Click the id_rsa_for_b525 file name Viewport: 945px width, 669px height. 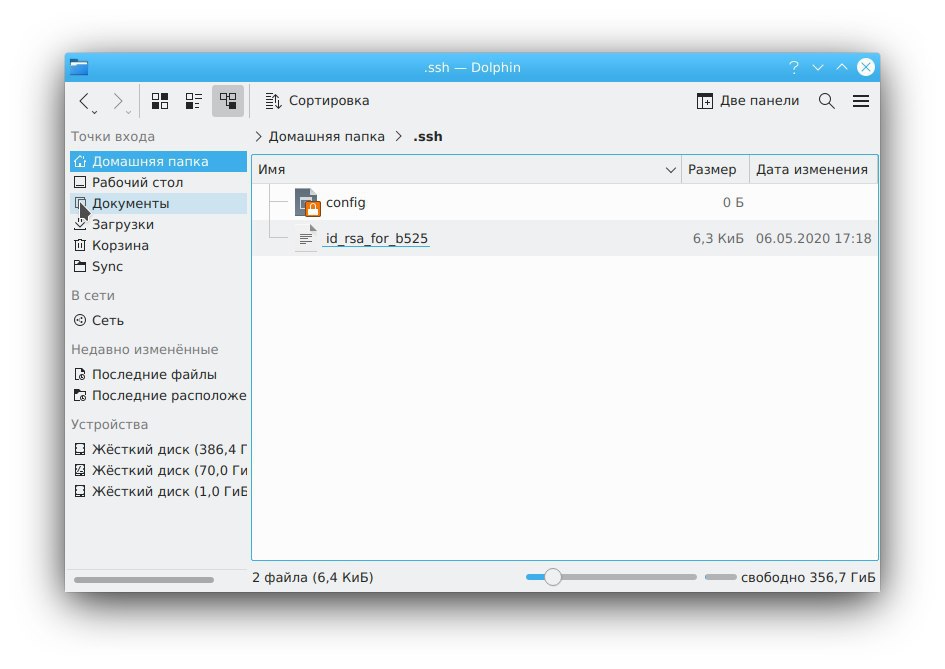point(377,239)
